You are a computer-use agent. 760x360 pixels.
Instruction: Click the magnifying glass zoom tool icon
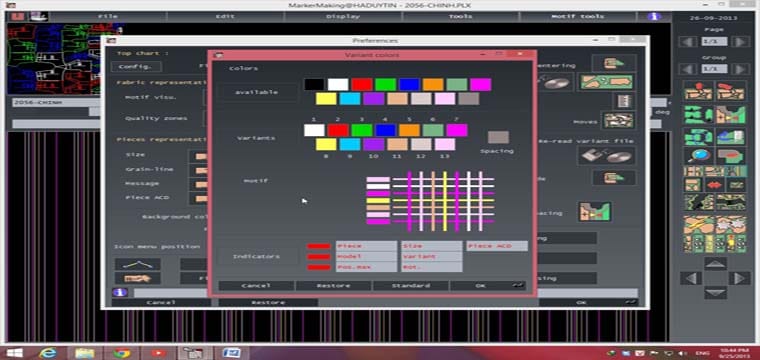coord(698,156)
